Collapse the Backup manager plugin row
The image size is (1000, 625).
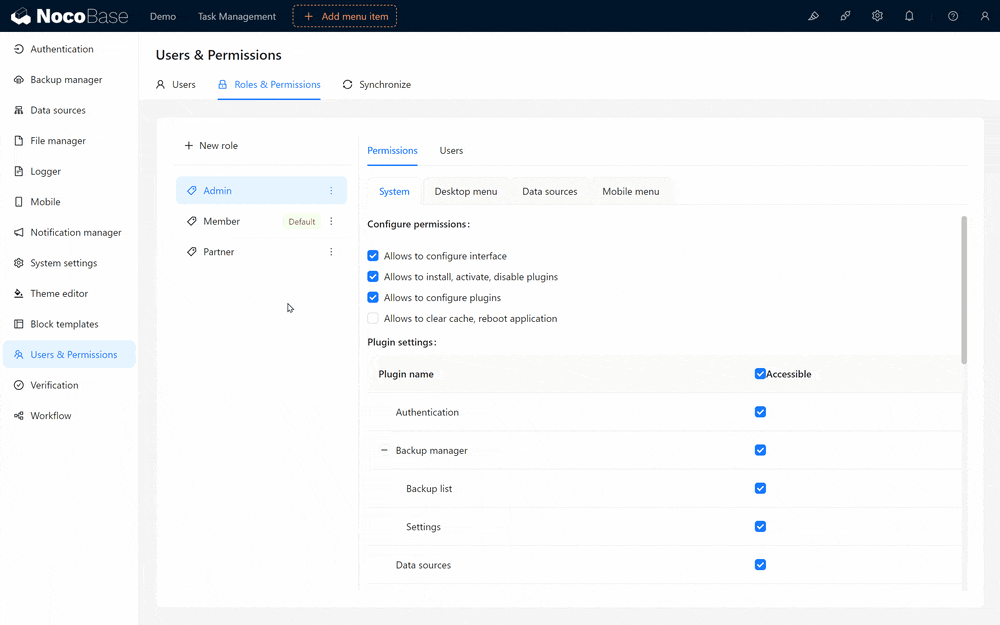tap(384, 450)
